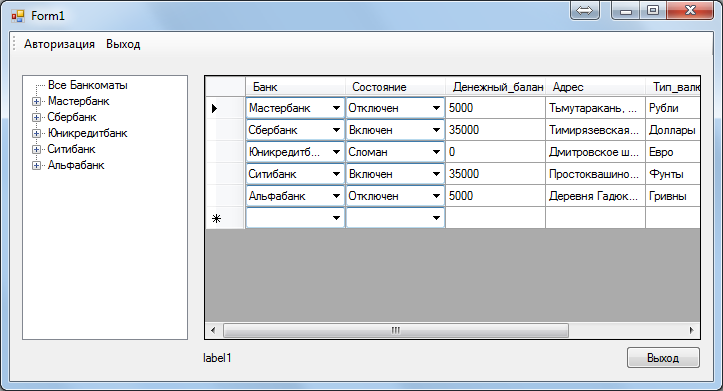This screenshot has height=391, width=723.
Task: Click address cell Деревня Гадюк...
Action: click(x=595, y=196)
